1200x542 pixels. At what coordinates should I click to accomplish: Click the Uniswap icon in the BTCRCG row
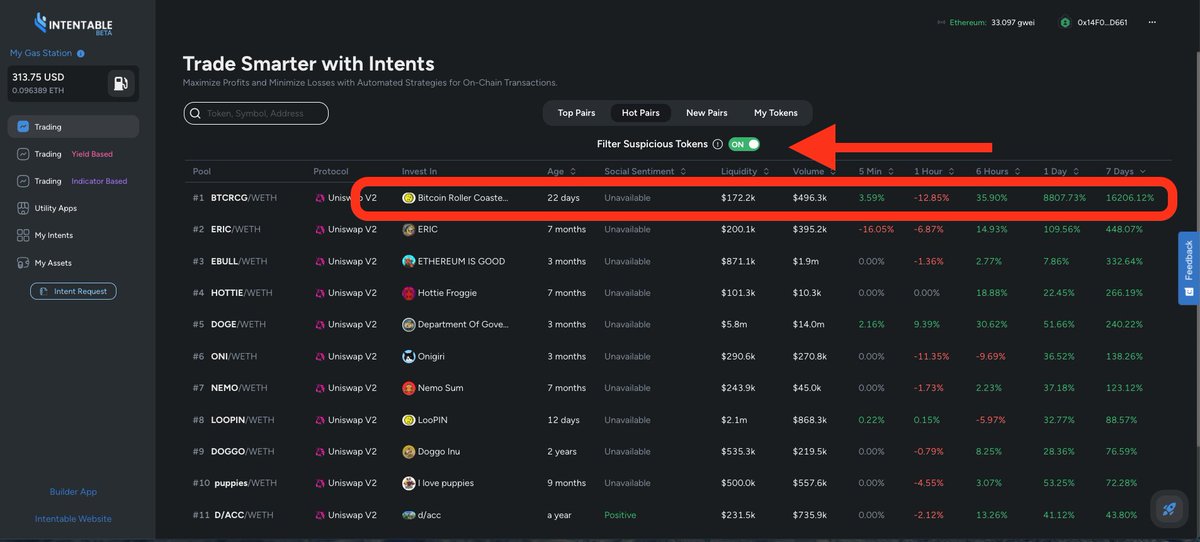tap(321, 198)
